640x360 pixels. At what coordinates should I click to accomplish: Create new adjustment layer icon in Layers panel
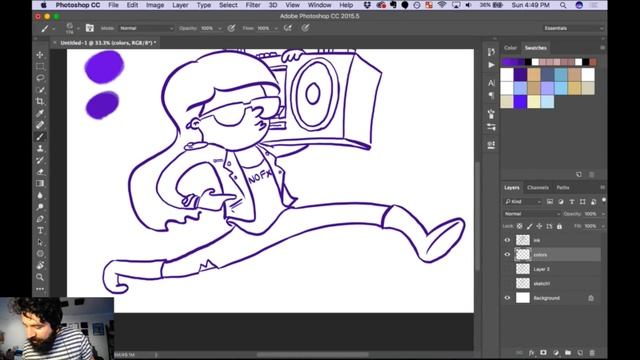pyautogui.click(x=556, y=353)
